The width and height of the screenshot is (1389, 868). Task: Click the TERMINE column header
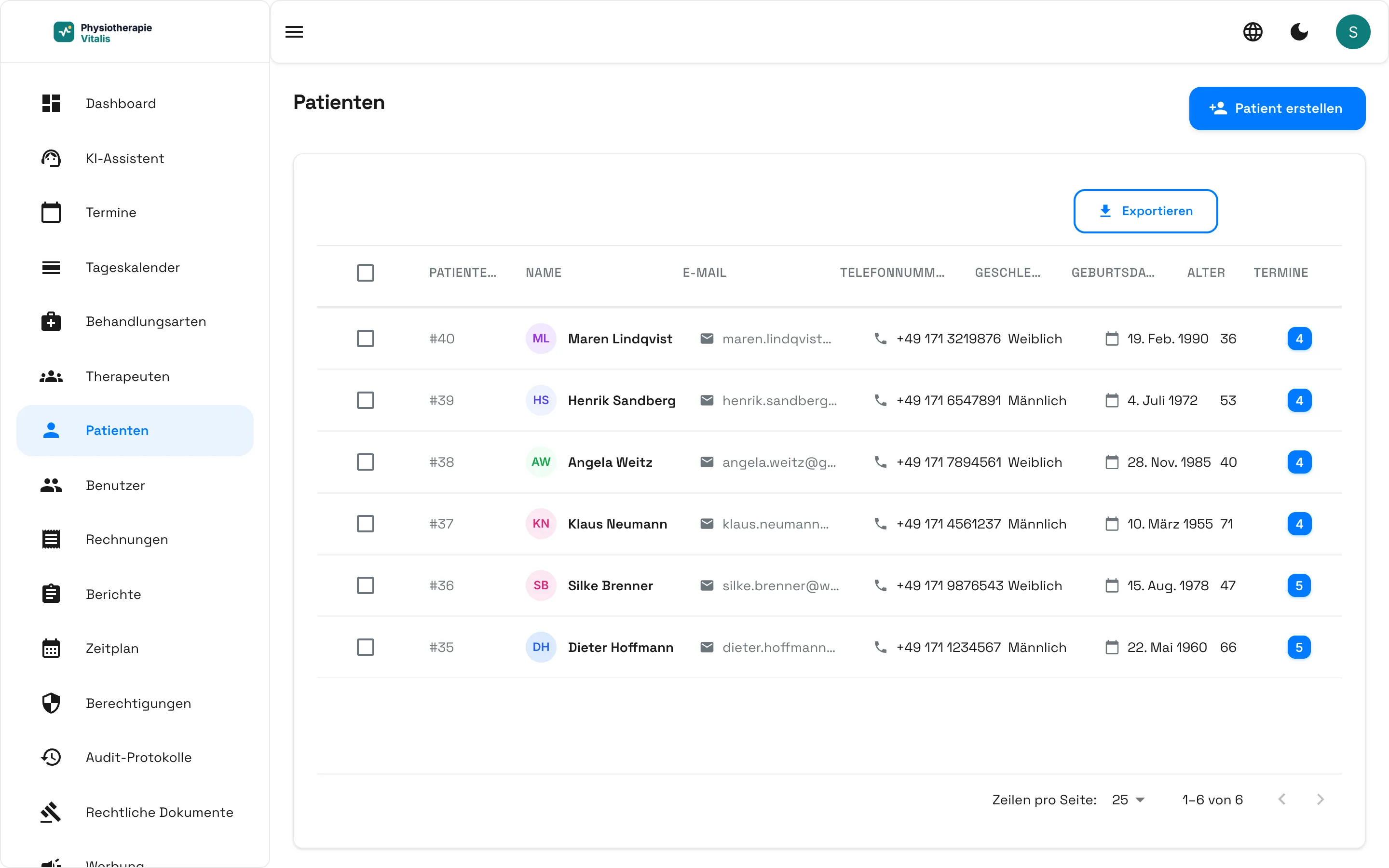click(1280, 272)
